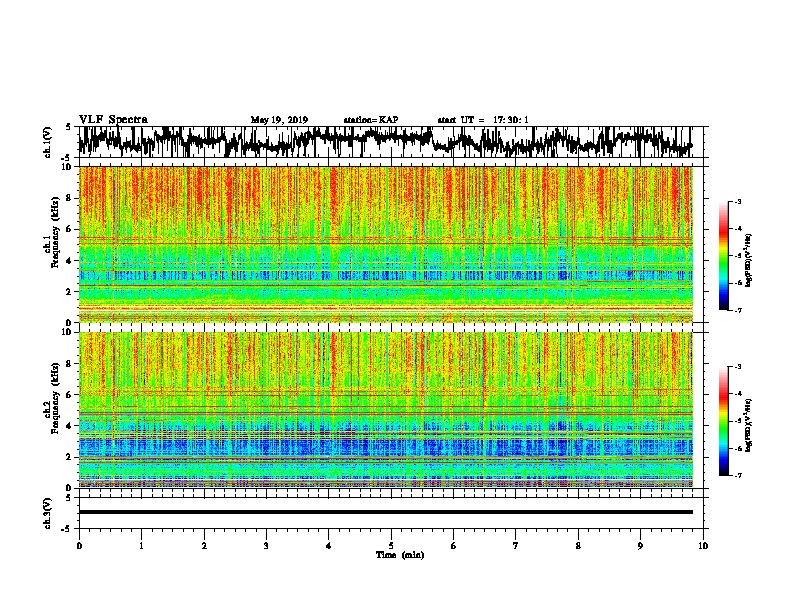Click the "8" kHz tick of ch.1 spectrogram
The width and height of the screenshot is (792, 612).
pyautogui.click(x=71, y=198)
